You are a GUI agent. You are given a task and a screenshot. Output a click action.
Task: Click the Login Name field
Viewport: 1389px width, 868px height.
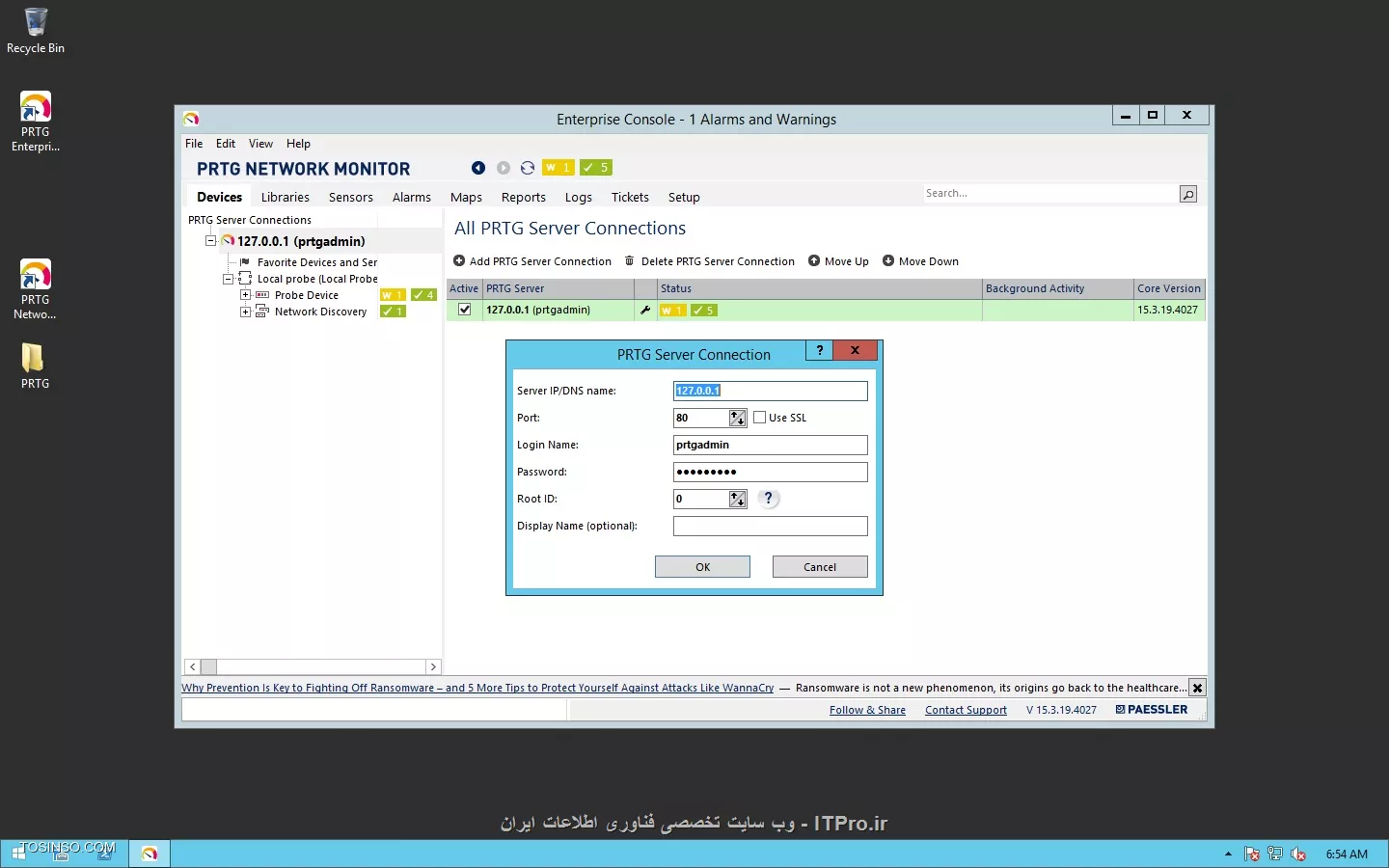click(x=771, y=445)
